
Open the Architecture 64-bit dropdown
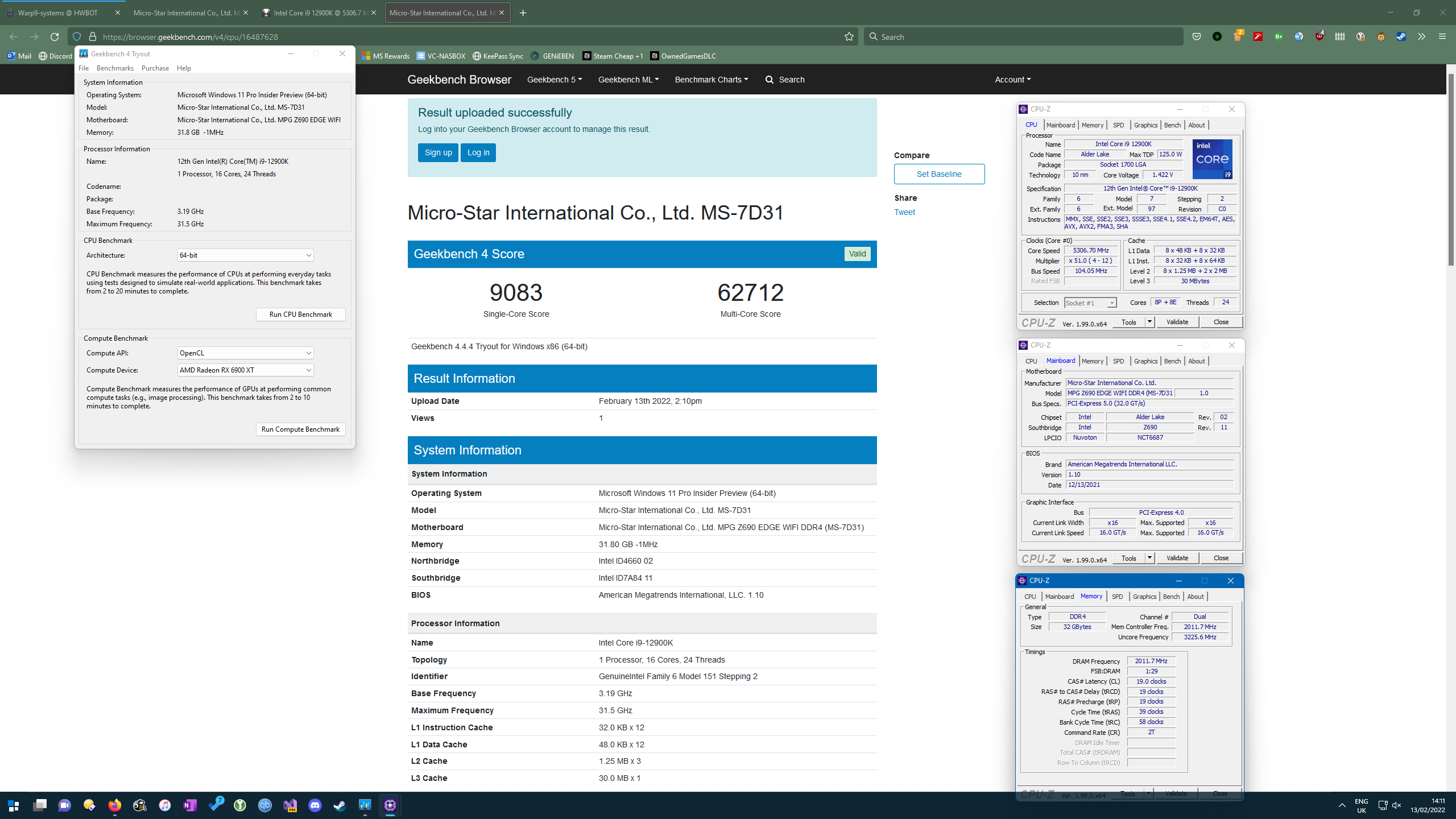coord(245,255)
